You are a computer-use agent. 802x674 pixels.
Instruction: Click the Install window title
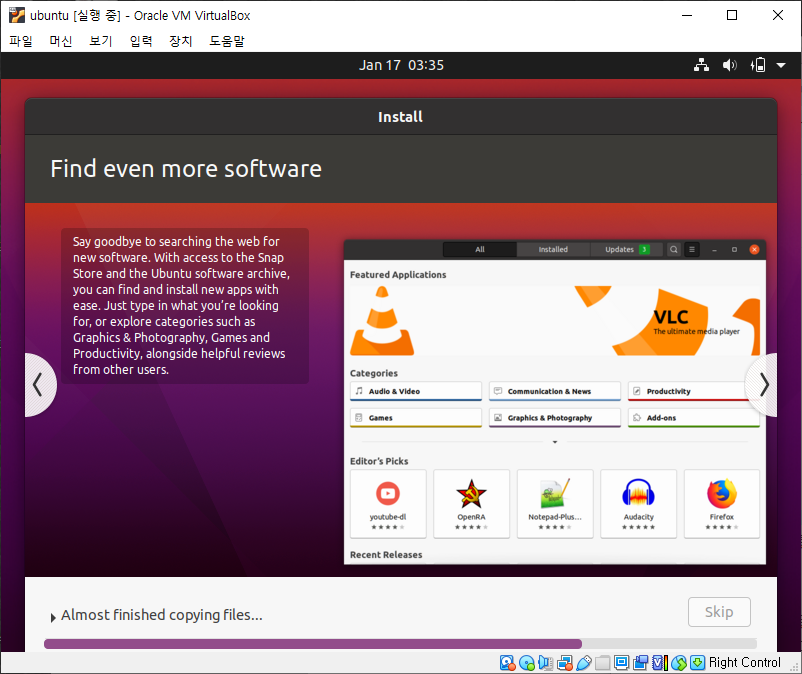(400, 117)
